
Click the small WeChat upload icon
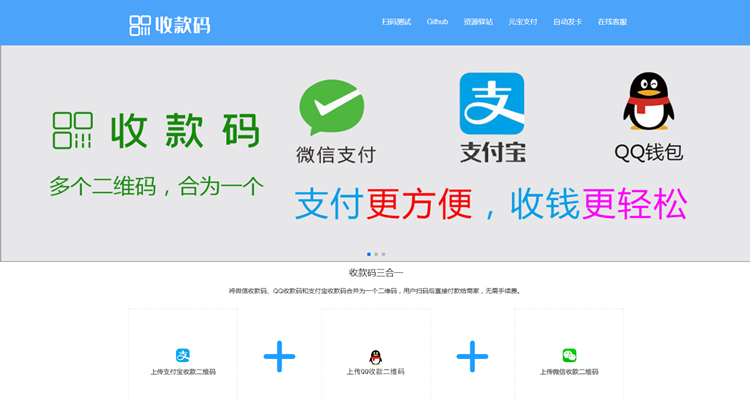[x=569, y=355]
